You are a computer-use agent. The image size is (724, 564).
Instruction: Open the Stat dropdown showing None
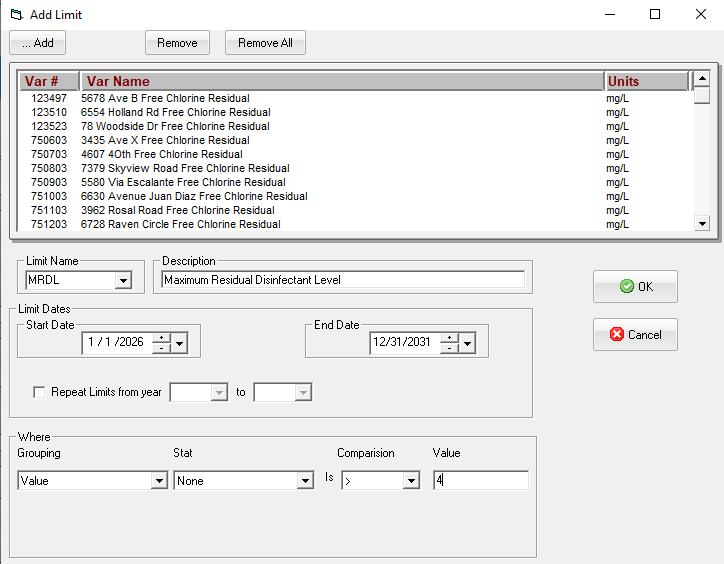point(305,481)
